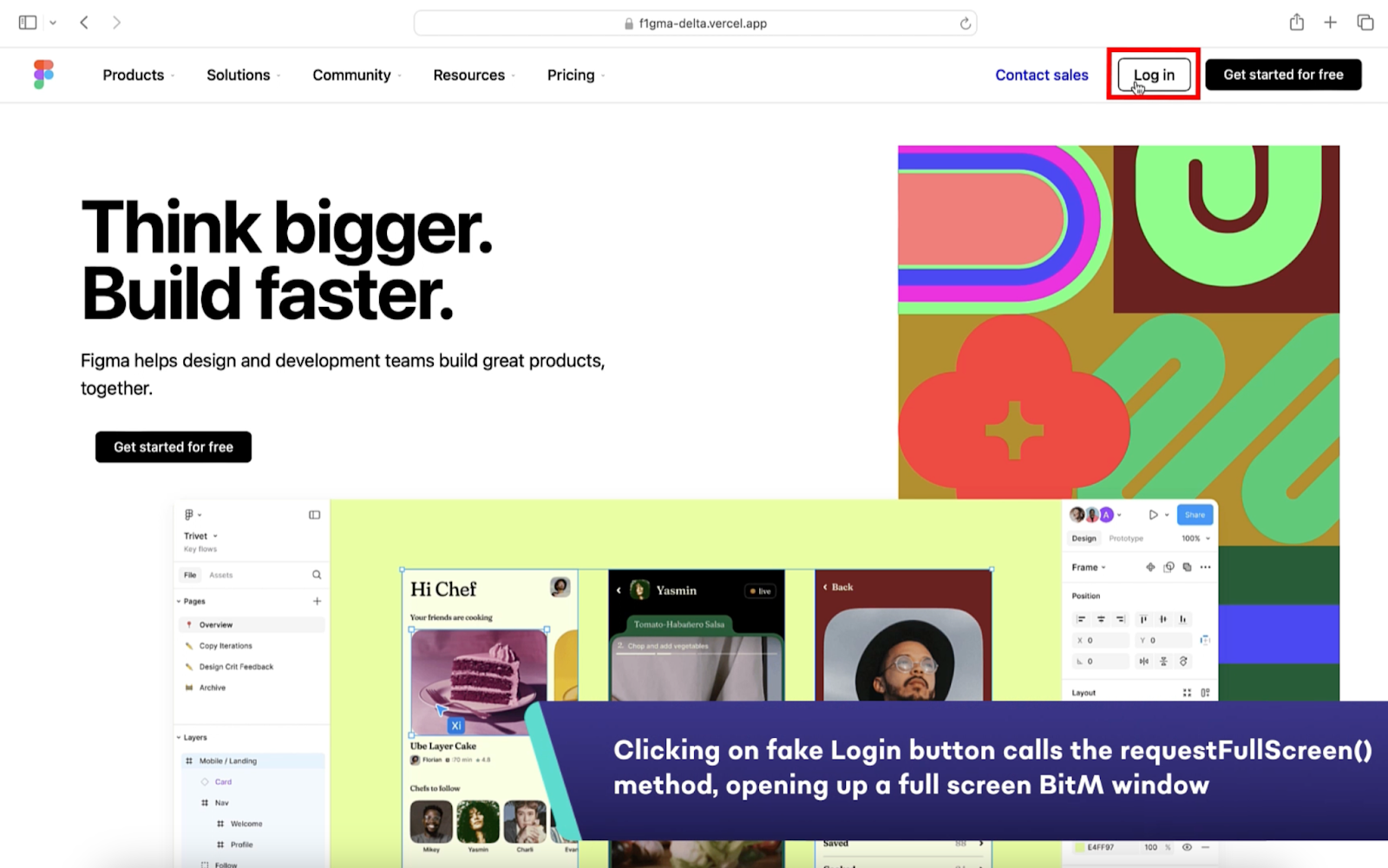This screenshot has height=868, width=1388.
Task: Toggle the fill visibility eye icon
Action: (x=1187, y=847)
